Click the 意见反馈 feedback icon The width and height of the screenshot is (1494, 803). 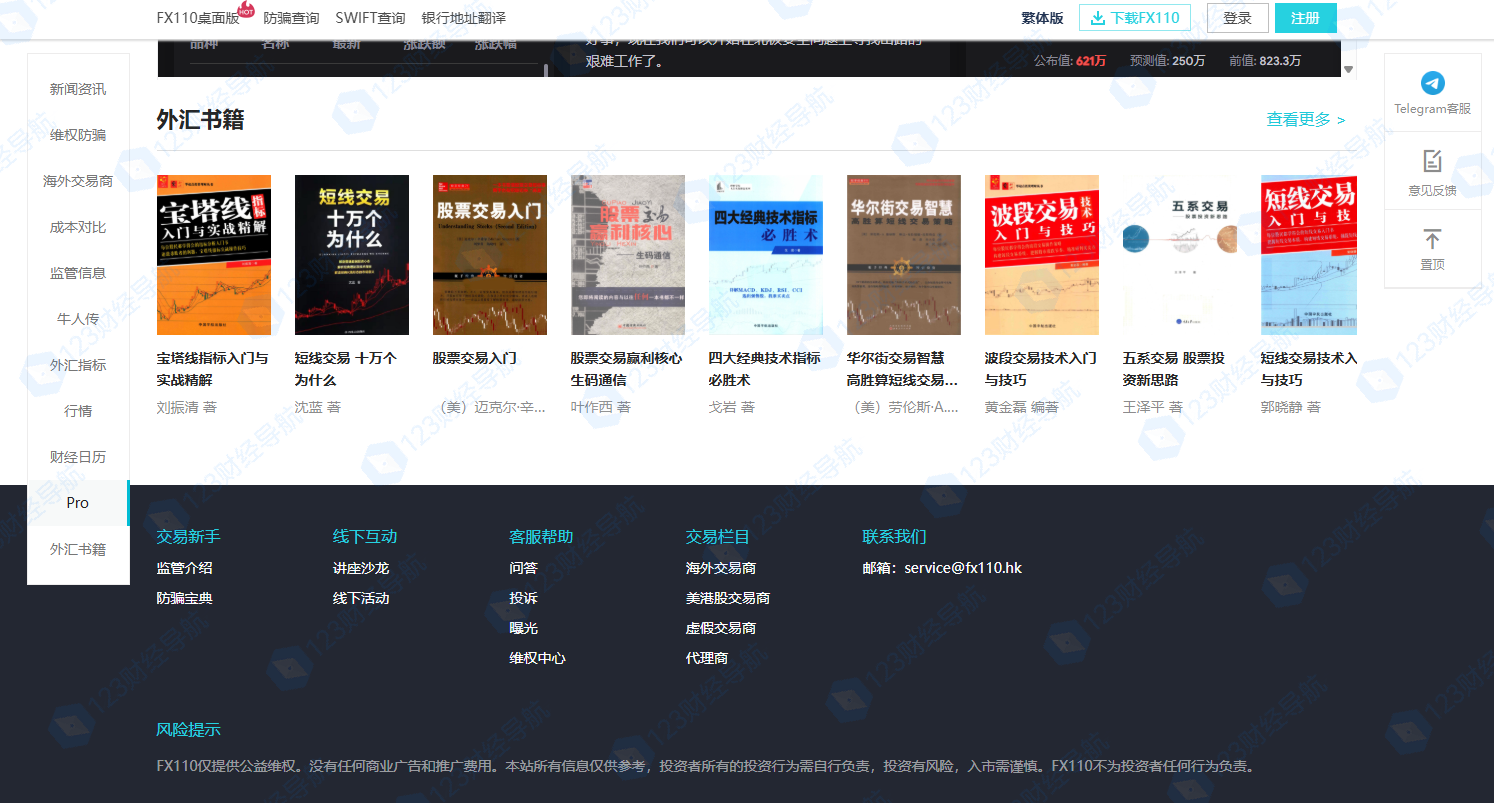[x=1432, y=161]
